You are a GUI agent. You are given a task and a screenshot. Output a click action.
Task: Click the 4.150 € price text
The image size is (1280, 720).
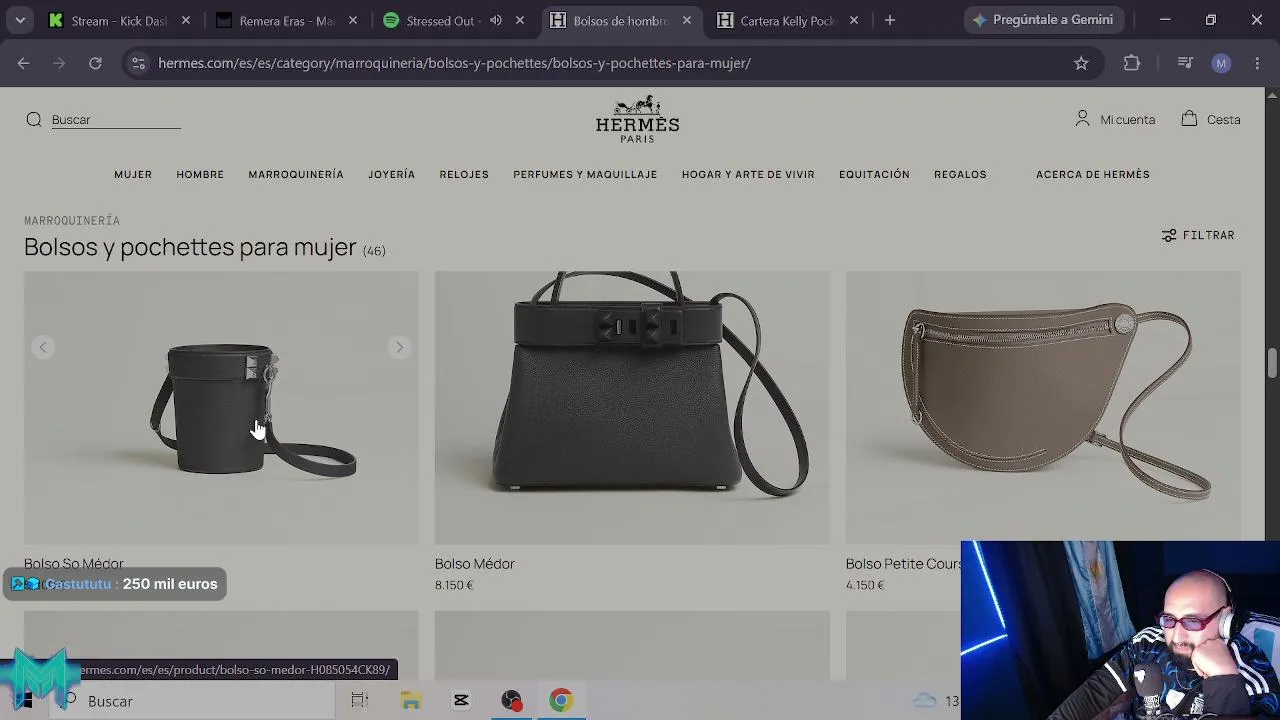[x=865, y=585]
